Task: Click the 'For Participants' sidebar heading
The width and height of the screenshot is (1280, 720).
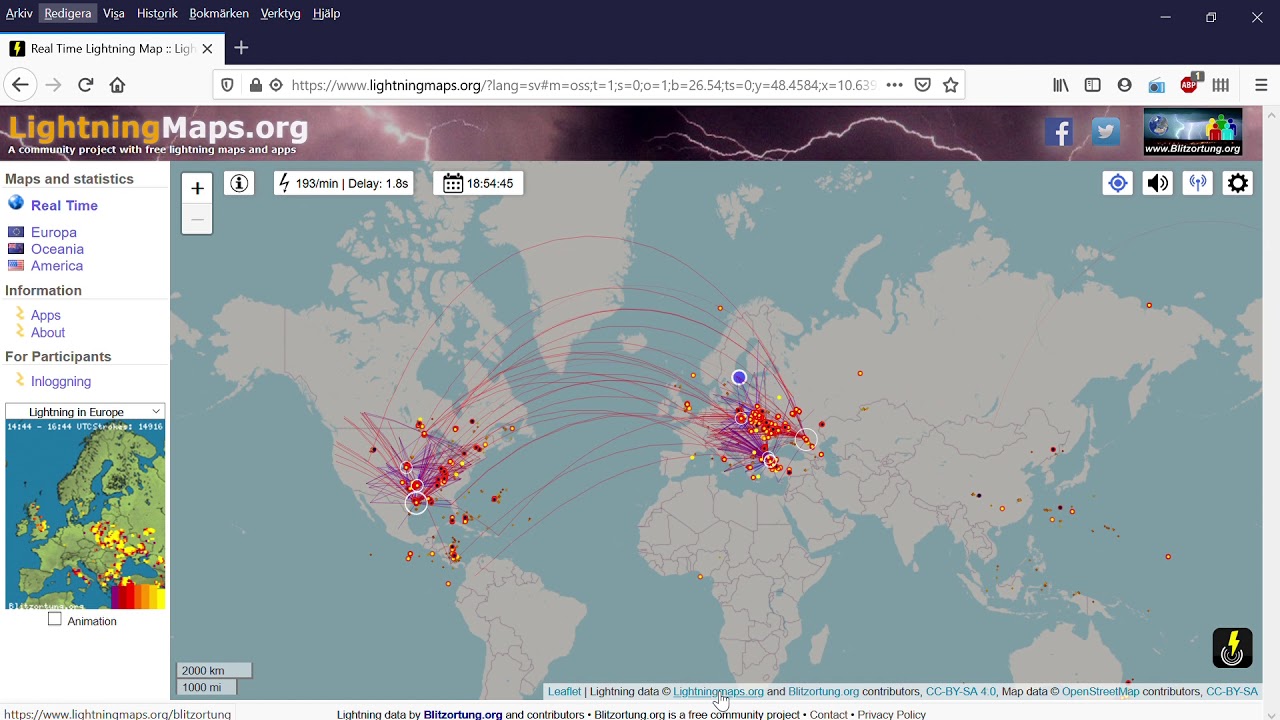Action: click(58, 356)
